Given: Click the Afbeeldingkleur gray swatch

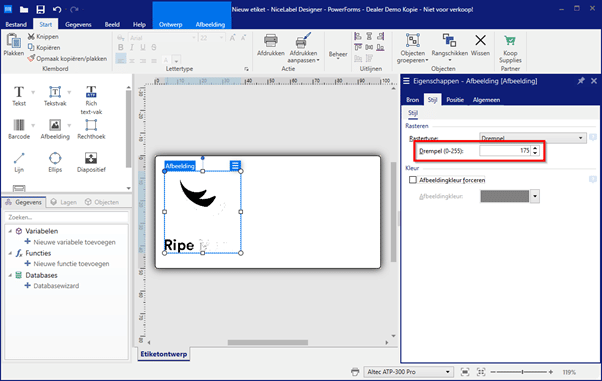Looking at the screenshot, I should [505, 196].
